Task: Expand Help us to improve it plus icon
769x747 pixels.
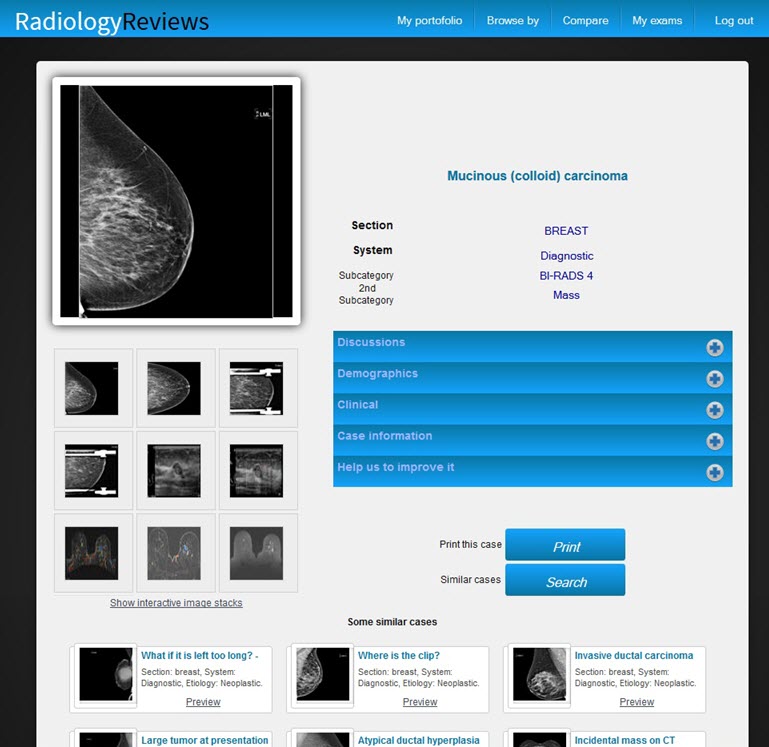Action: (x=715, y=472)
